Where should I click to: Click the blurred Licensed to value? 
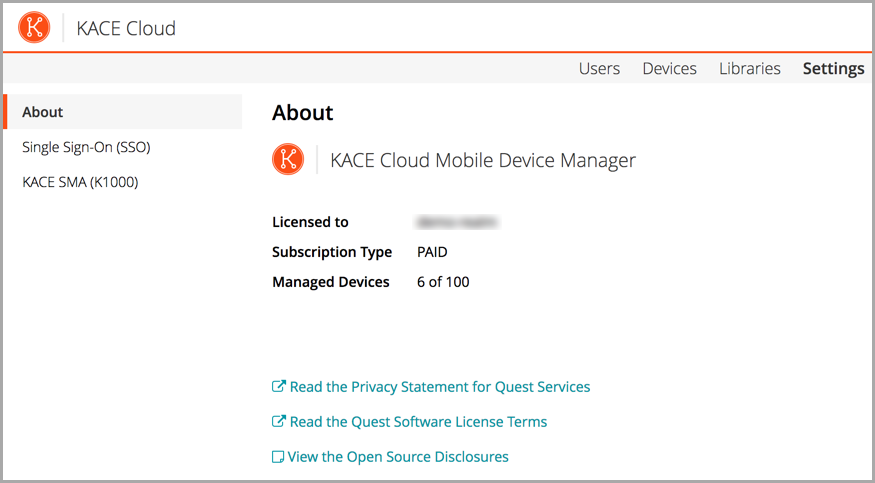(x=458, y=222)
